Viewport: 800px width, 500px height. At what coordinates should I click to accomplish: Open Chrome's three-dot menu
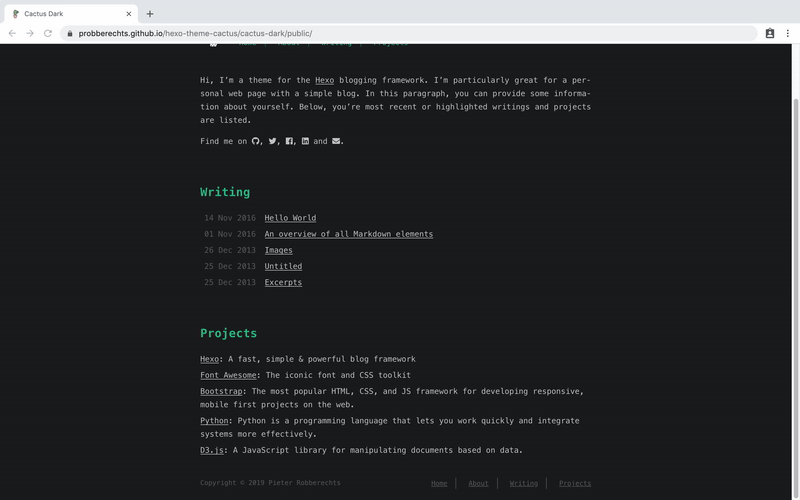pos(787,33)
